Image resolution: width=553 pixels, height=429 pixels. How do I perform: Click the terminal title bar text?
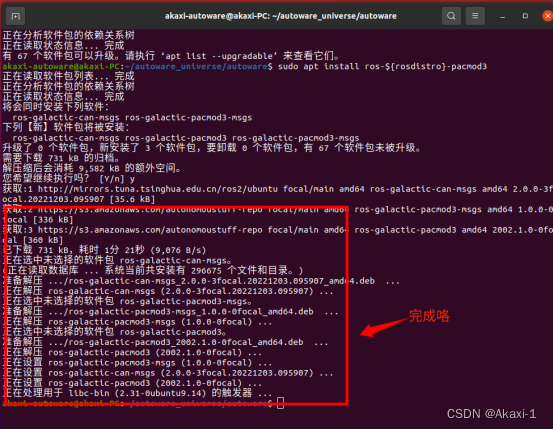pyautogui.click(x=281, y=16)
